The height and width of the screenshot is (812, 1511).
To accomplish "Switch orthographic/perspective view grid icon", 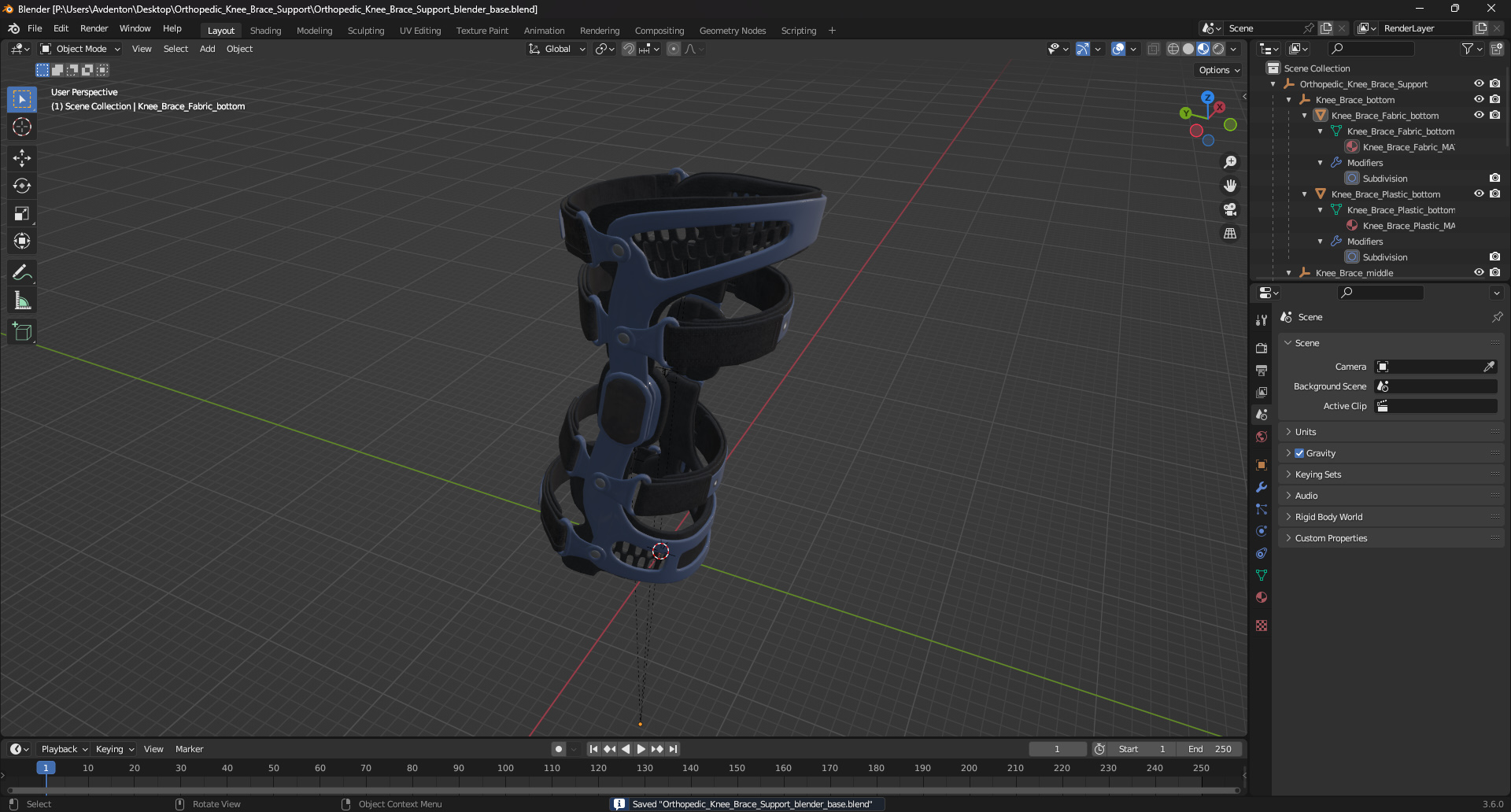I will point(1230,234).
